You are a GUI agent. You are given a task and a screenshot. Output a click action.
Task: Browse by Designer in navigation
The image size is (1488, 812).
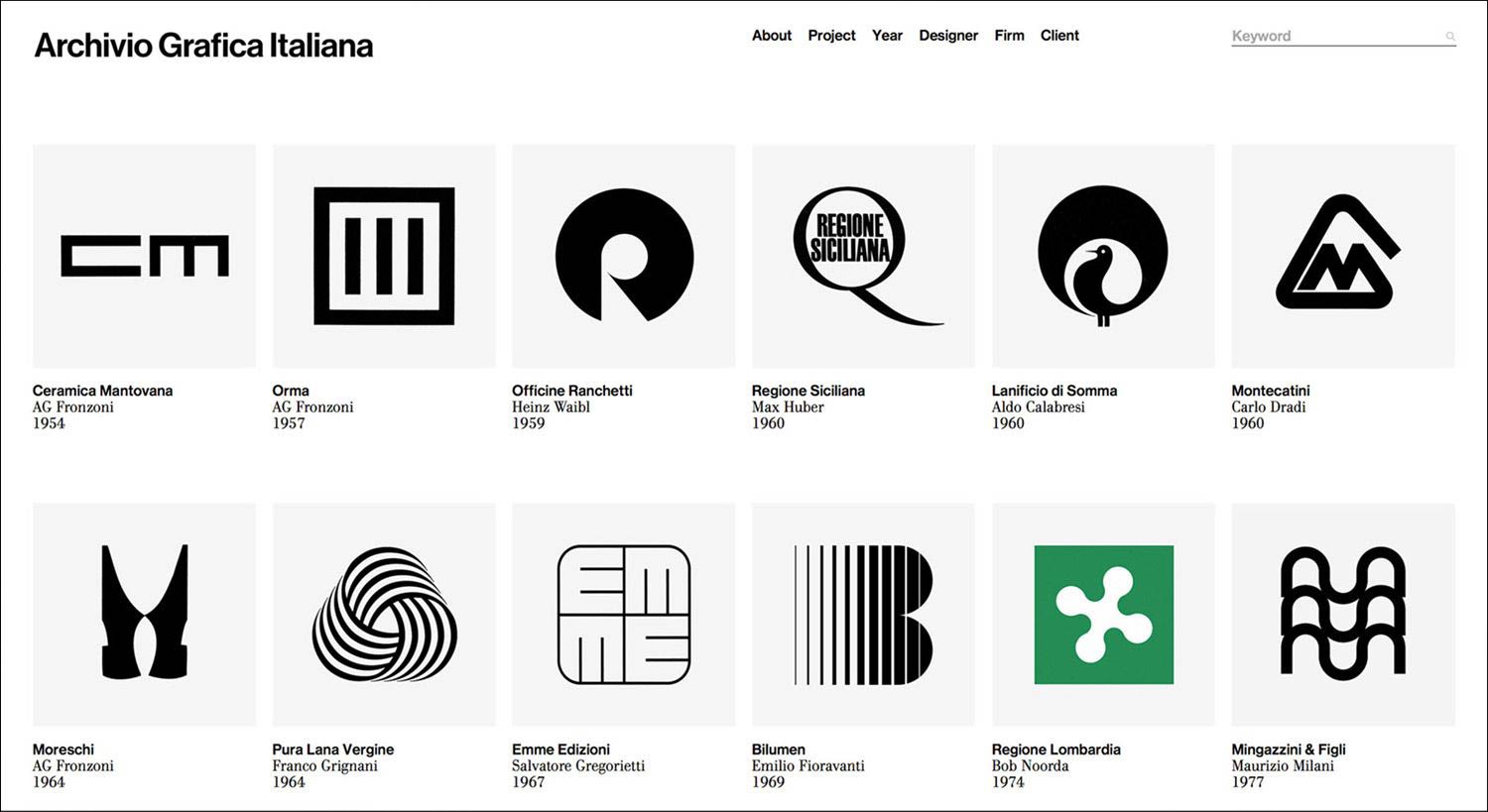click(948, 36)
